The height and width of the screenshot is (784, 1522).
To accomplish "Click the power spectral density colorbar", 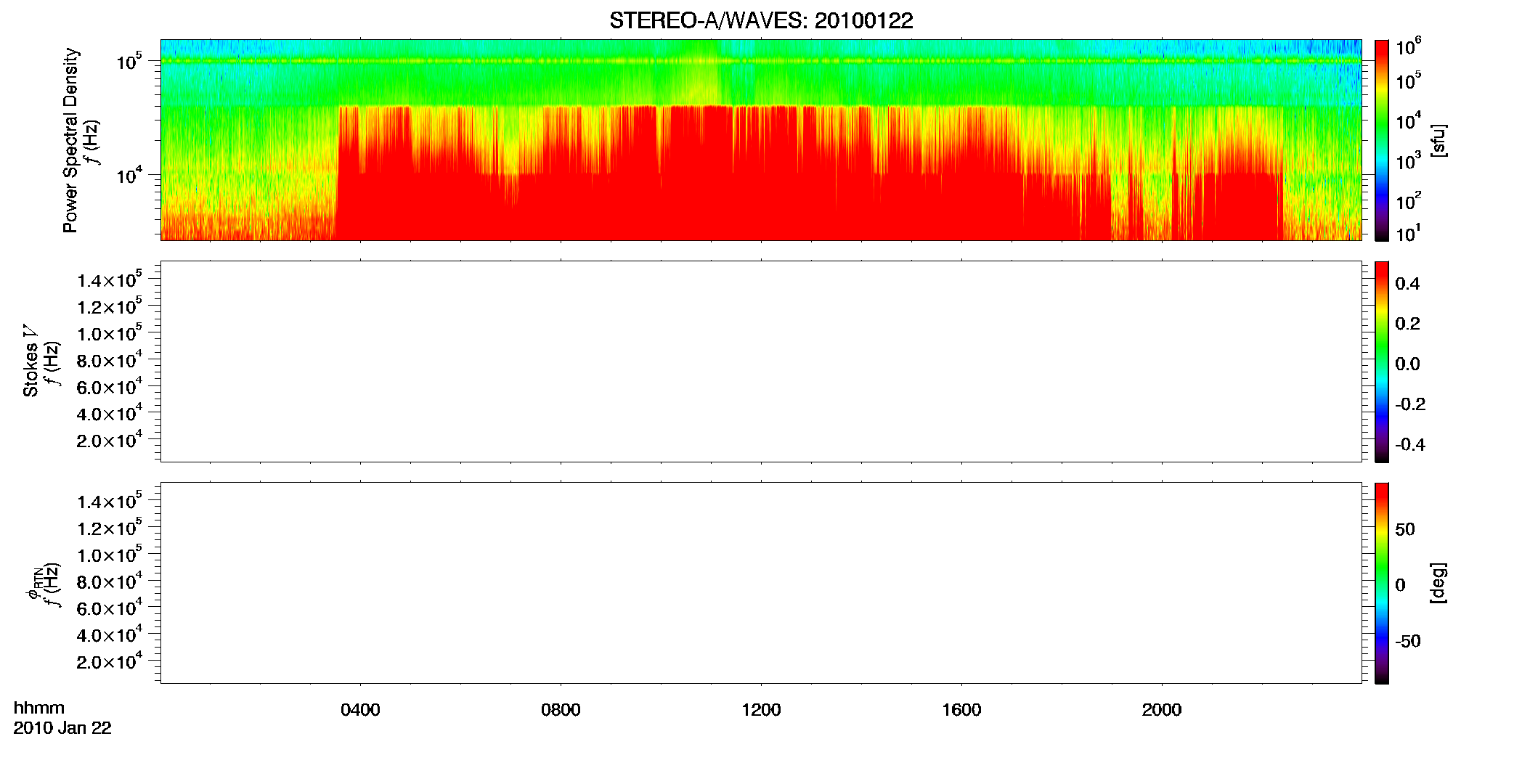I will [x=1382, y=140].
